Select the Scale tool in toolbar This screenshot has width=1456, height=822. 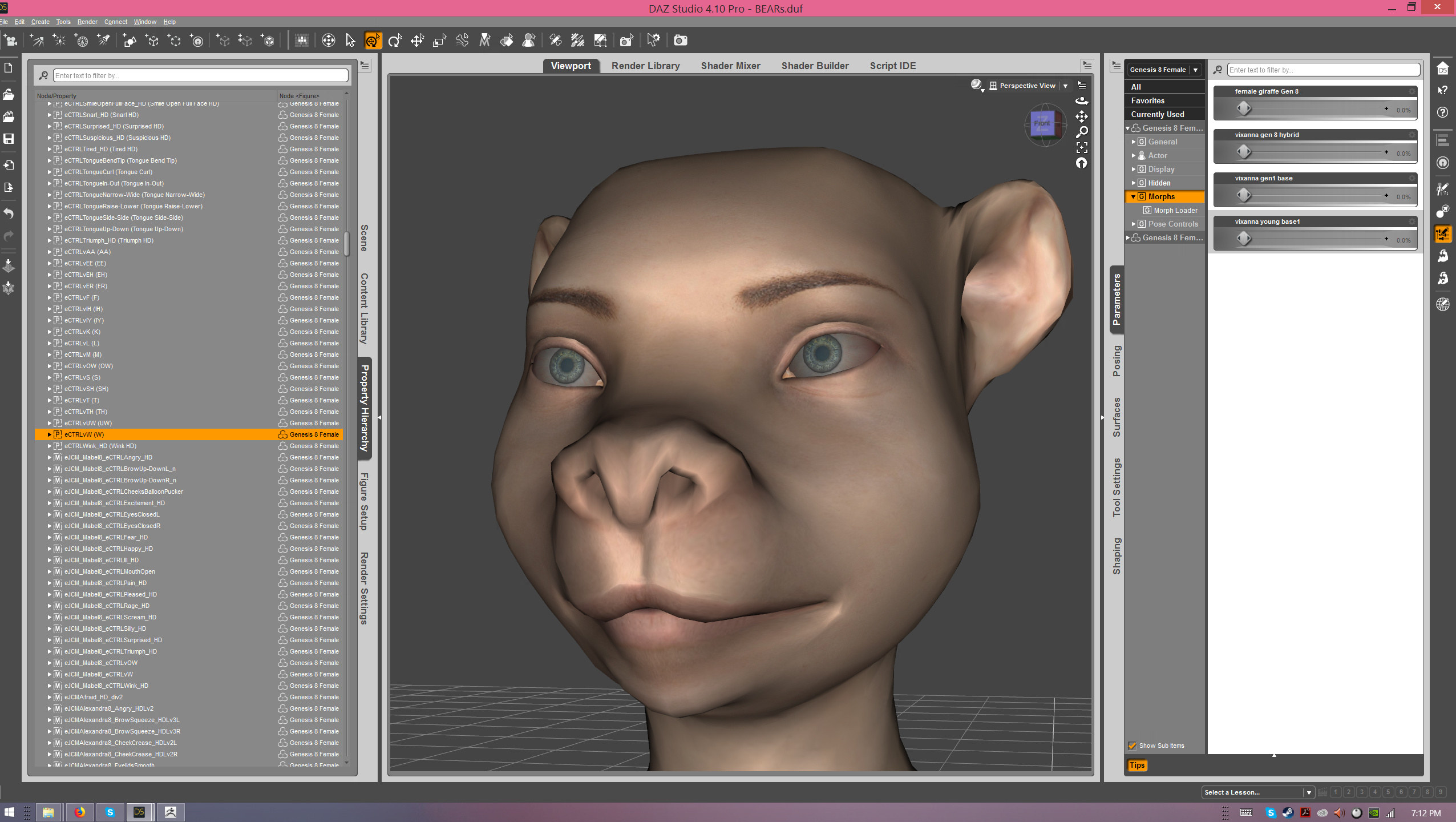tap(439, 41)
